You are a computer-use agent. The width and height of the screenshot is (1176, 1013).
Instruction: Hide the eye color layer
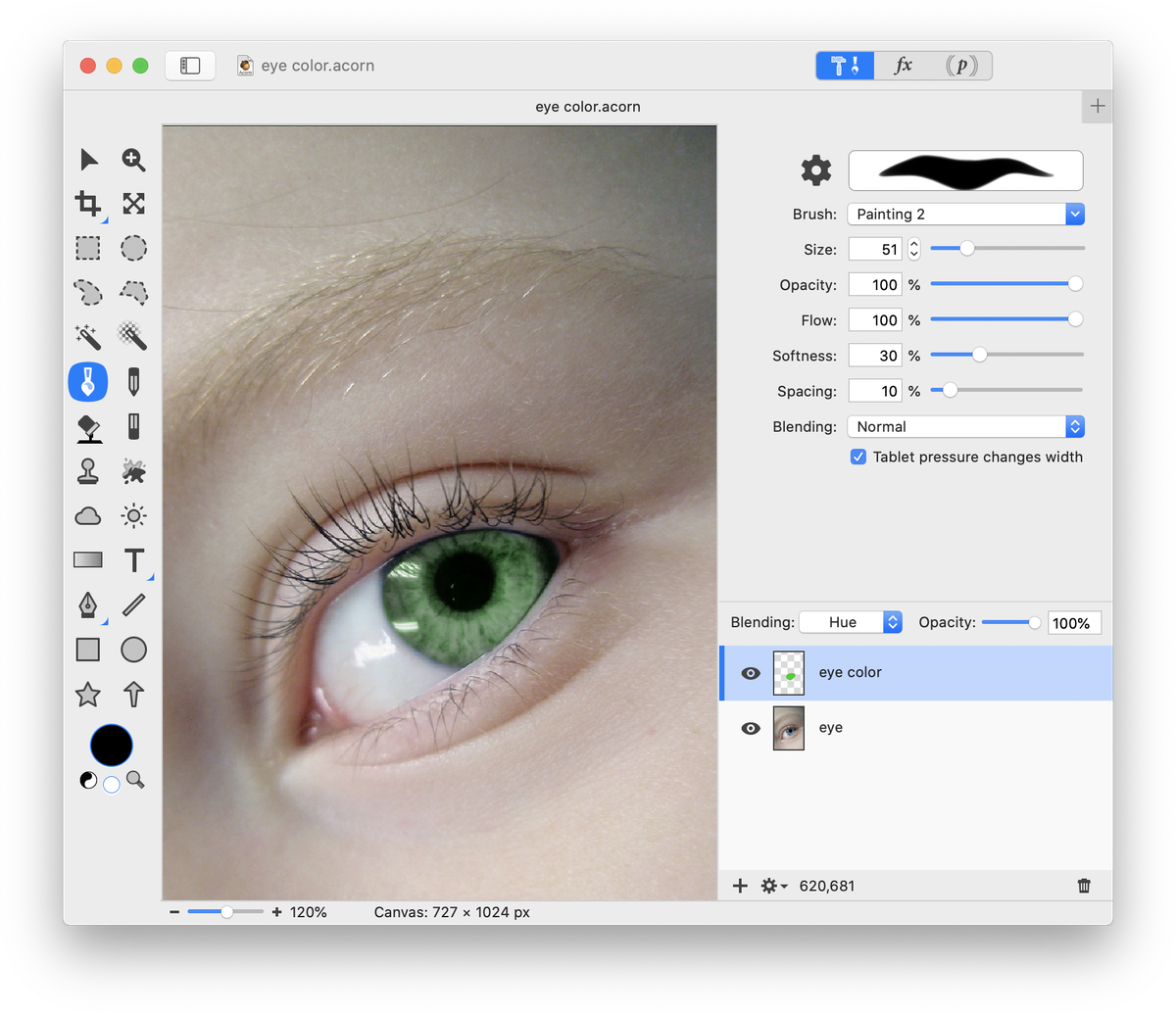751,673
